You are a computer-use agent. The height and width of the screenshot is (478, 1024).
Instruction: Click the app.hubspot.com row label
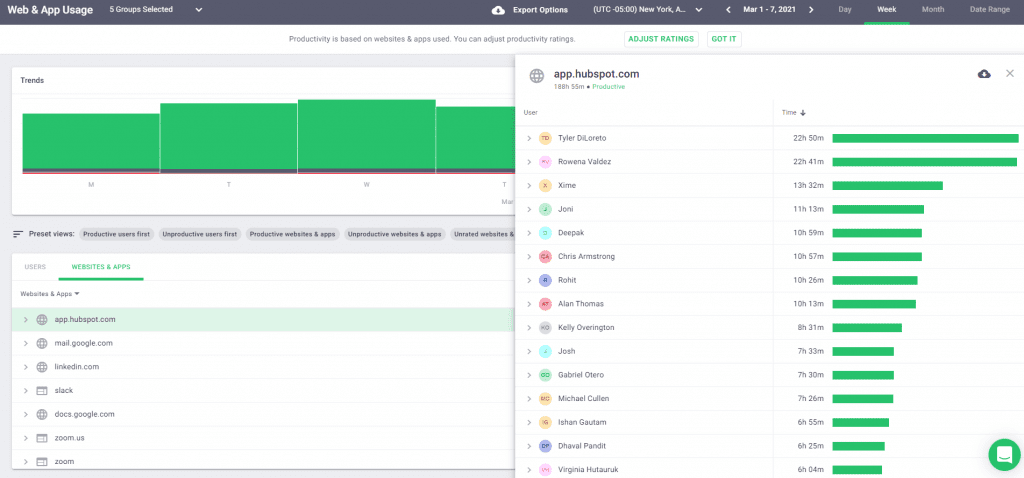pos(85,320)
